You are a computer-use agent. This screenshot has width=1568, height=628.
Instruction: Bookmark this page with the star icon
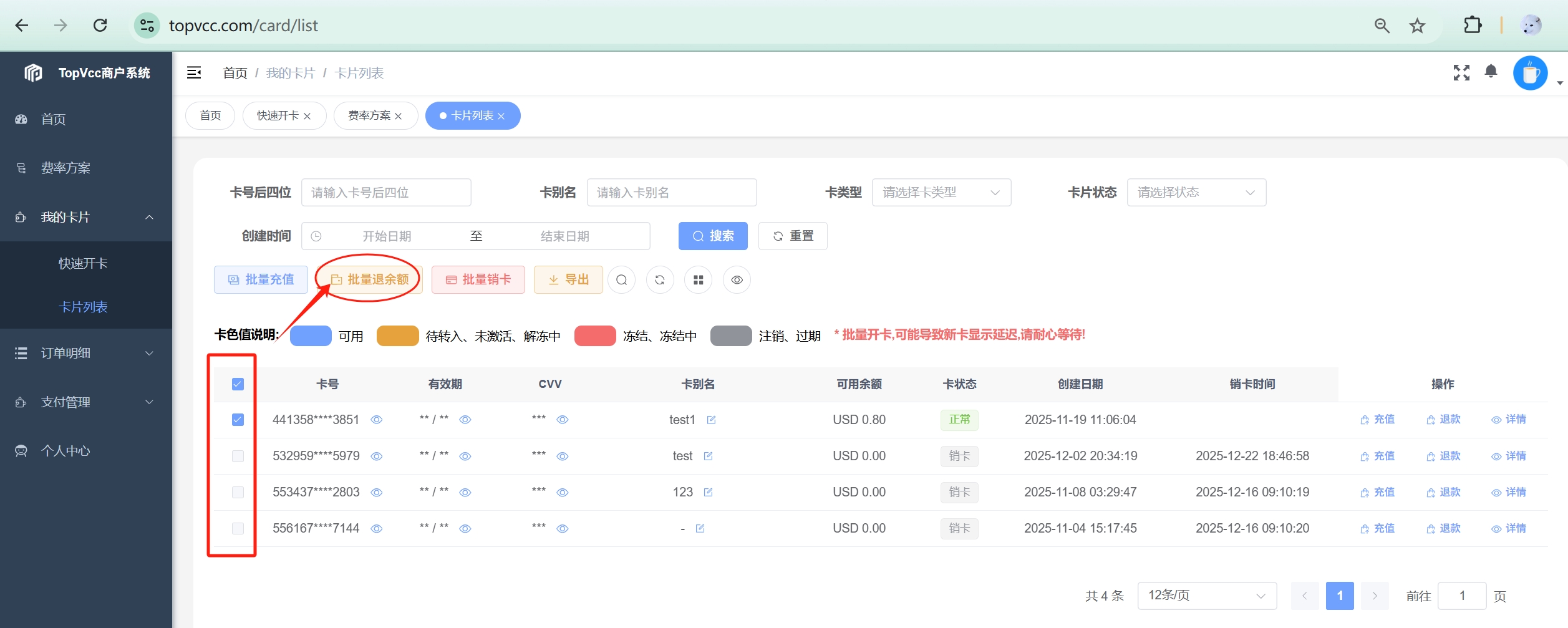coord(1417,26)
